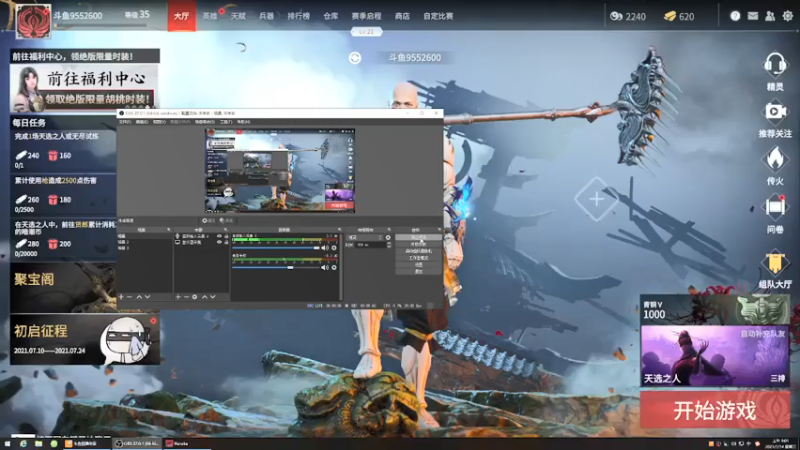Open the 精灵 headset assistant icon
The width and height of the screenshot is (800, 450).
[775, 65]
